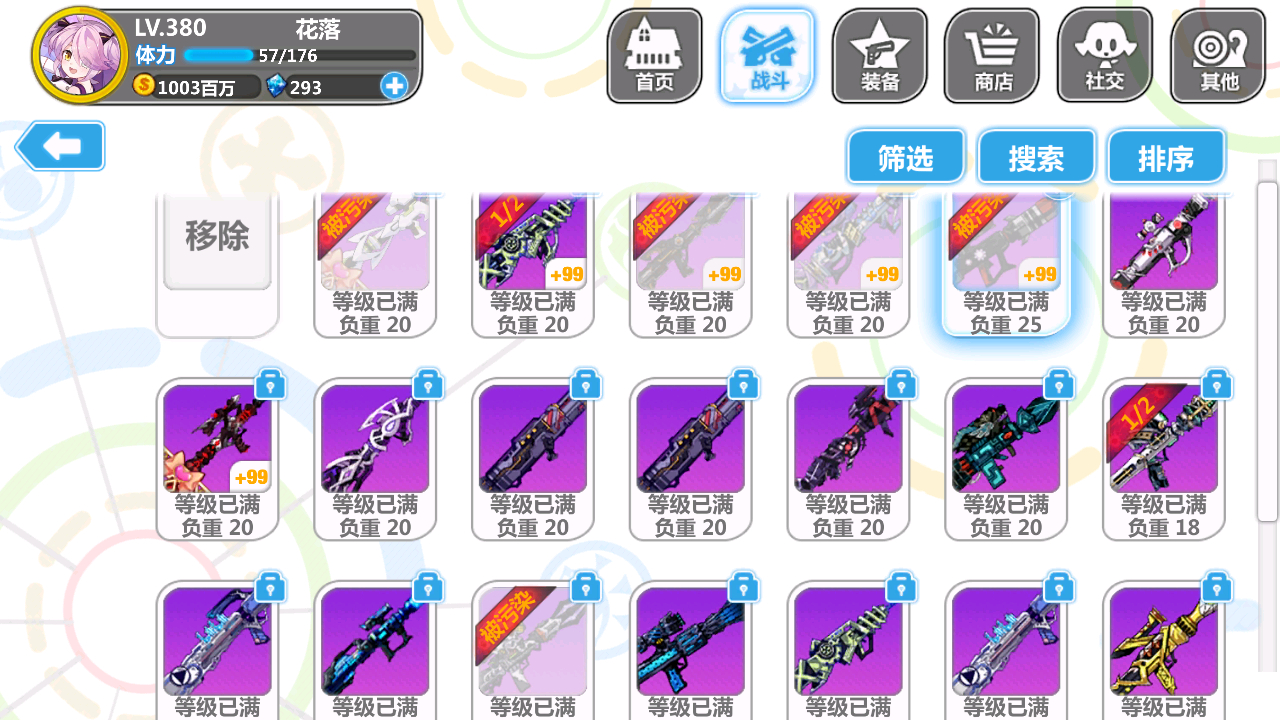
Task: Tap the plus icon beside diamonds
Action: click(x=394, y=86)
